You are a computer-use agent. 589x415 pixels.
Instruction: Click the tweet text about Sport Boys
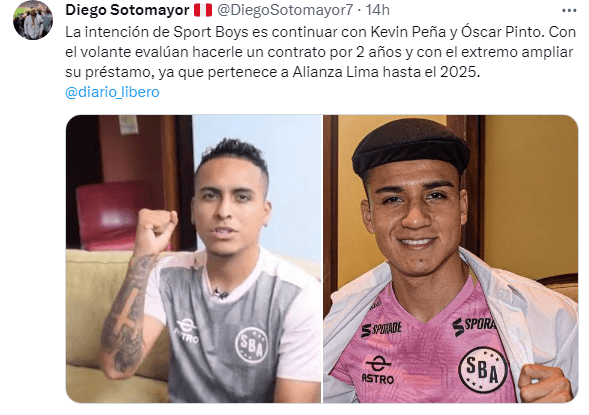coord(320,52)
